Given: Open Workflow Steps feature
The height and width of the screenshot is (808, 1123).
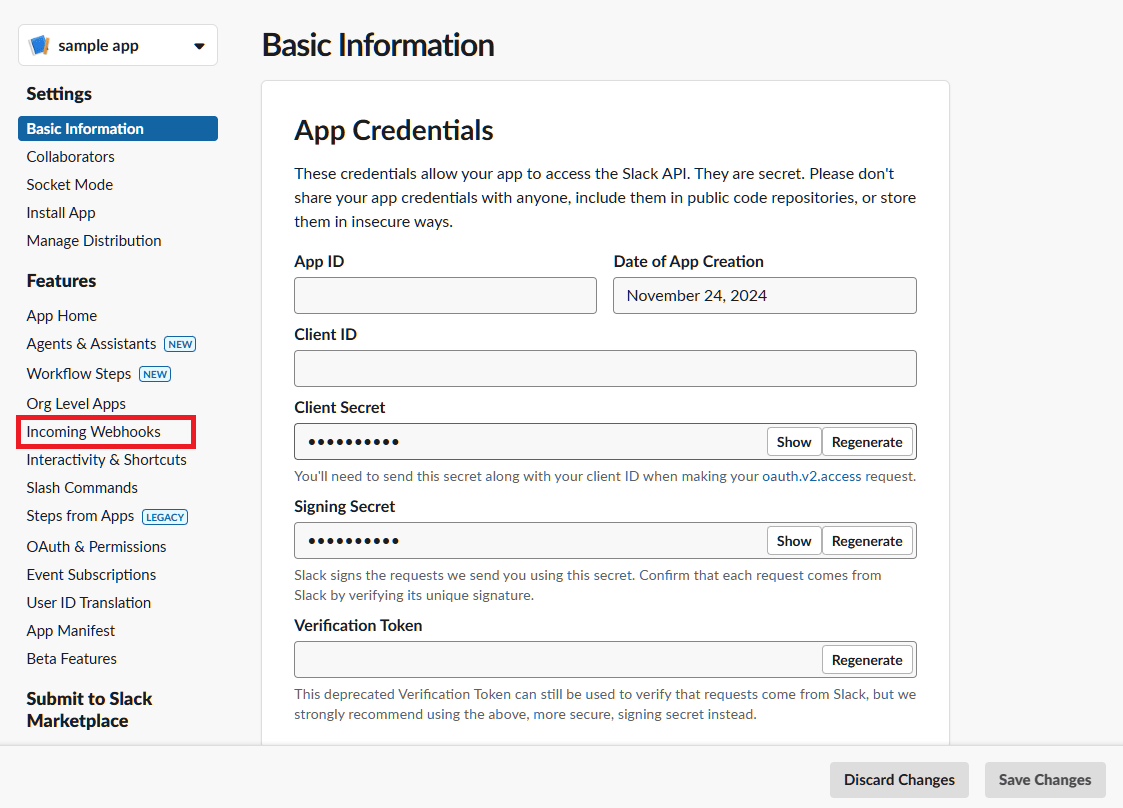Looking at the screenshot, I should (79, 374).
